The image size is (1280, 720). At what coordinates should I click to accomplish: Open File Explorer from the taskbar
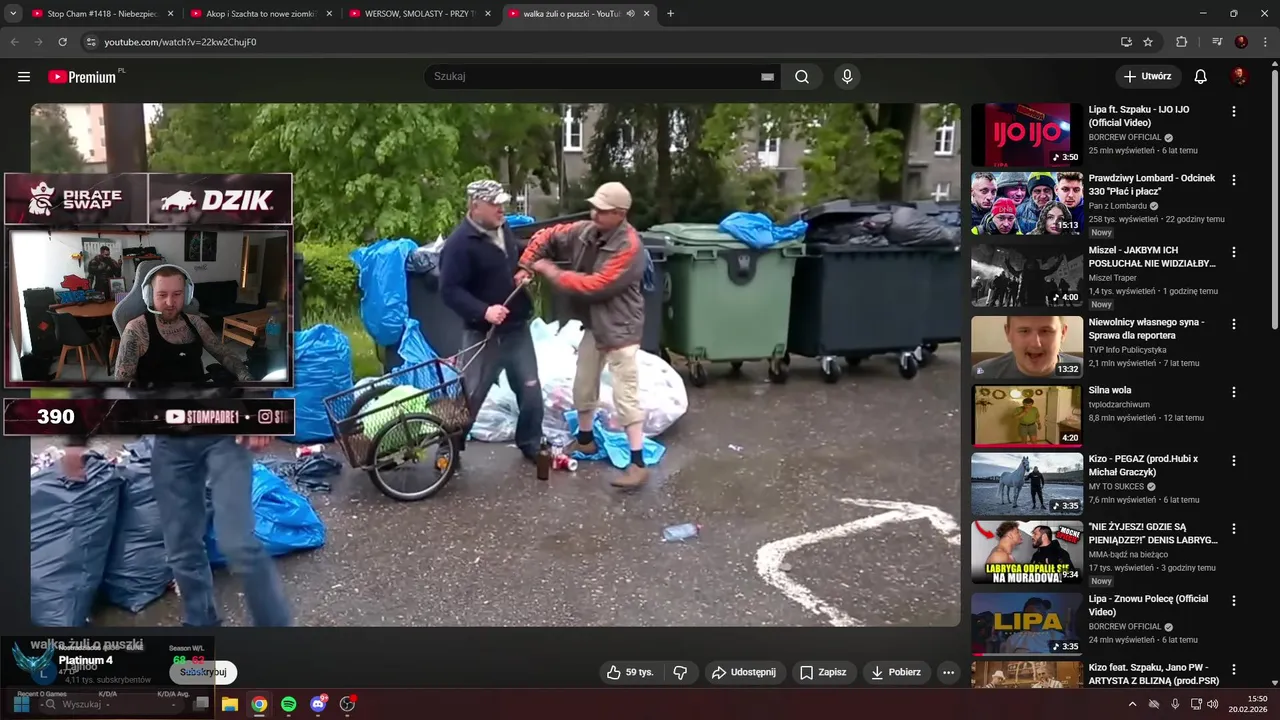229,704
